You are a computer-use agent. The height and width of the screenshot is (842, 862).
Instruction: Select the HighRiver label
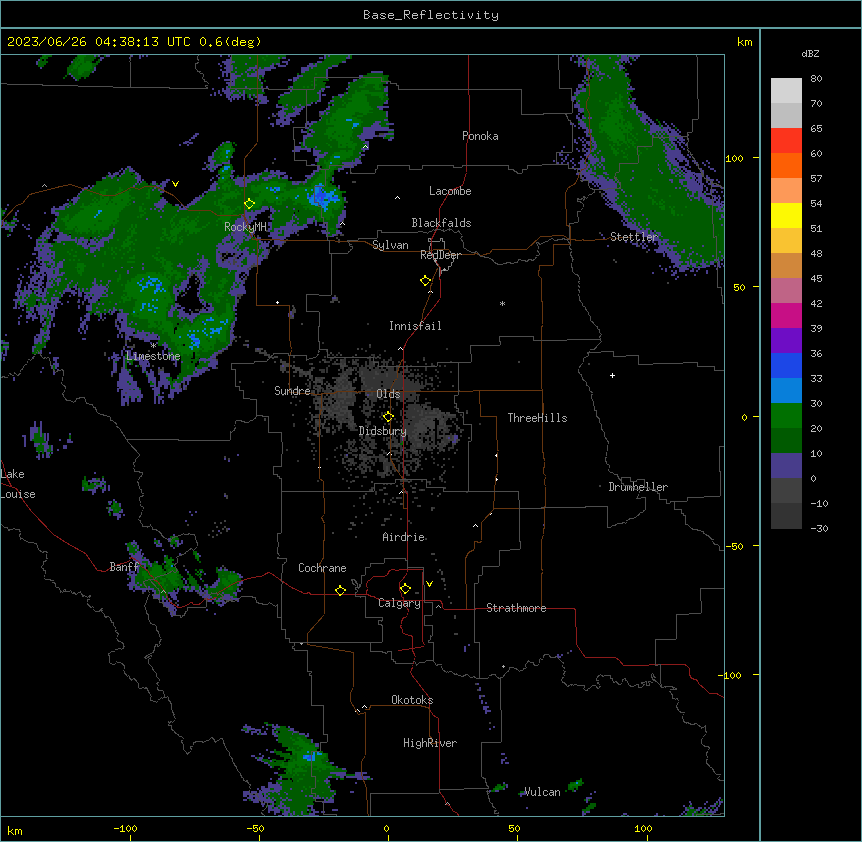[x=430, y=743]
